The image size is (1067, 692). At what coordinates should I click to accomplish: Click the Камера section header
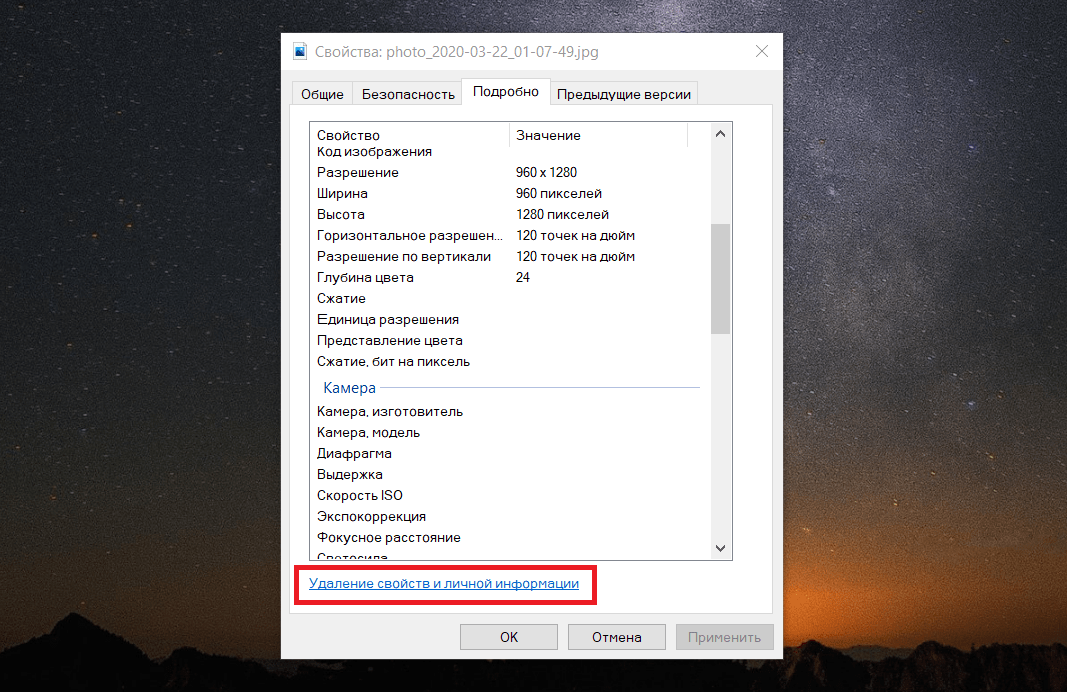tap(349, 387)
